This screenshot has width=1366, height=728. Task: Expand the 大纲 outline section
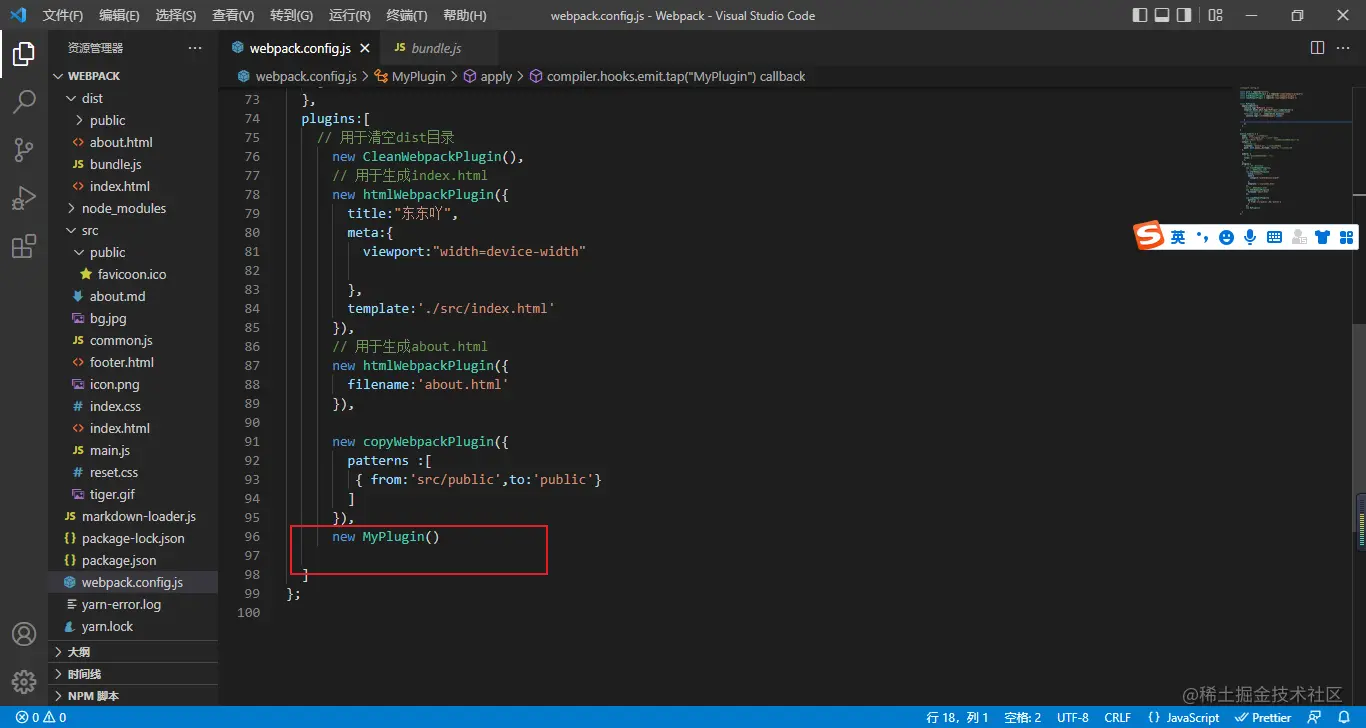(133, 652)
